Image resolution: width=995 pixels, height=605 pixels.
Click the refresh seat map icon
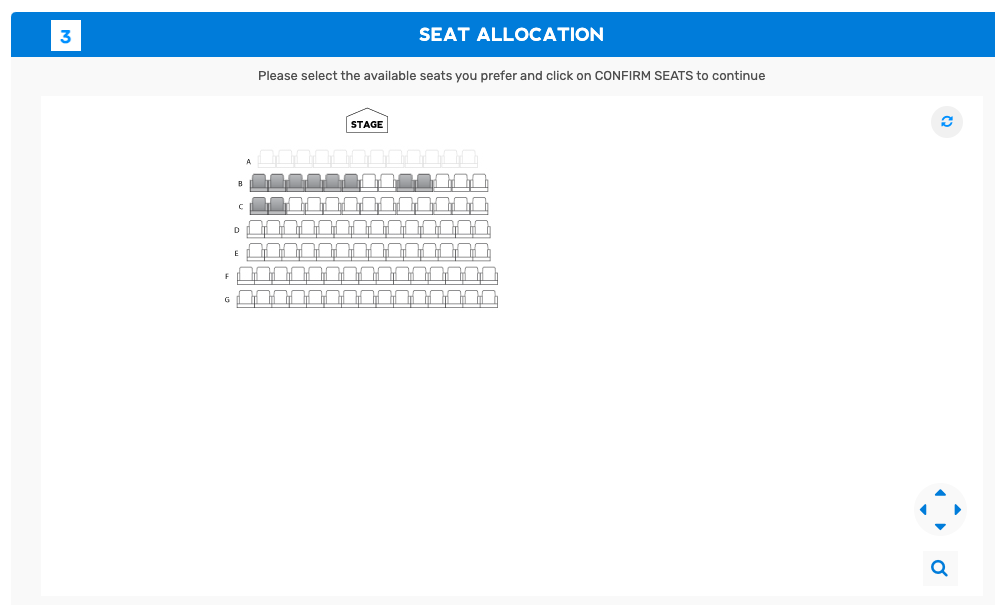point(946,122)
